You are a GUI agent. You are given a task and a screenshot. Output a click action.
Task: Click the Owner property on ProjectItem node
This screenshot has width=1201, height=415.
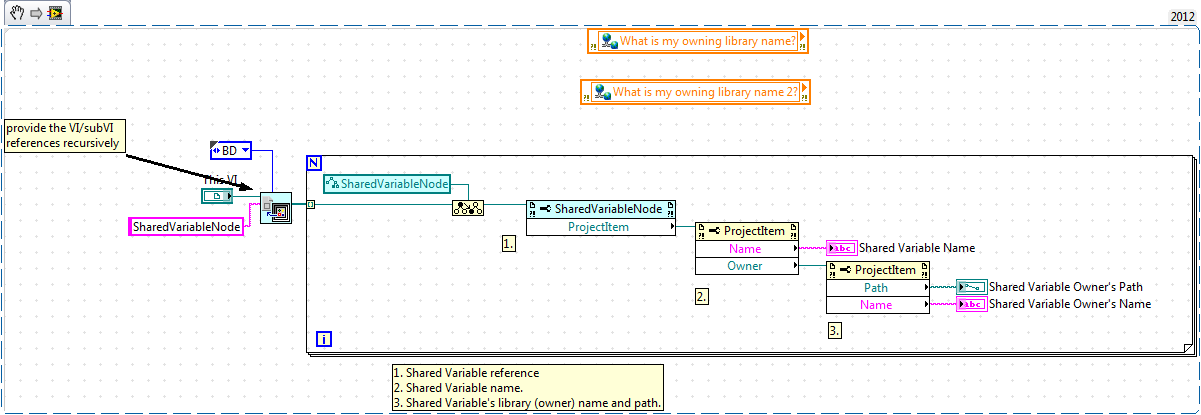[x=745, y=266]
